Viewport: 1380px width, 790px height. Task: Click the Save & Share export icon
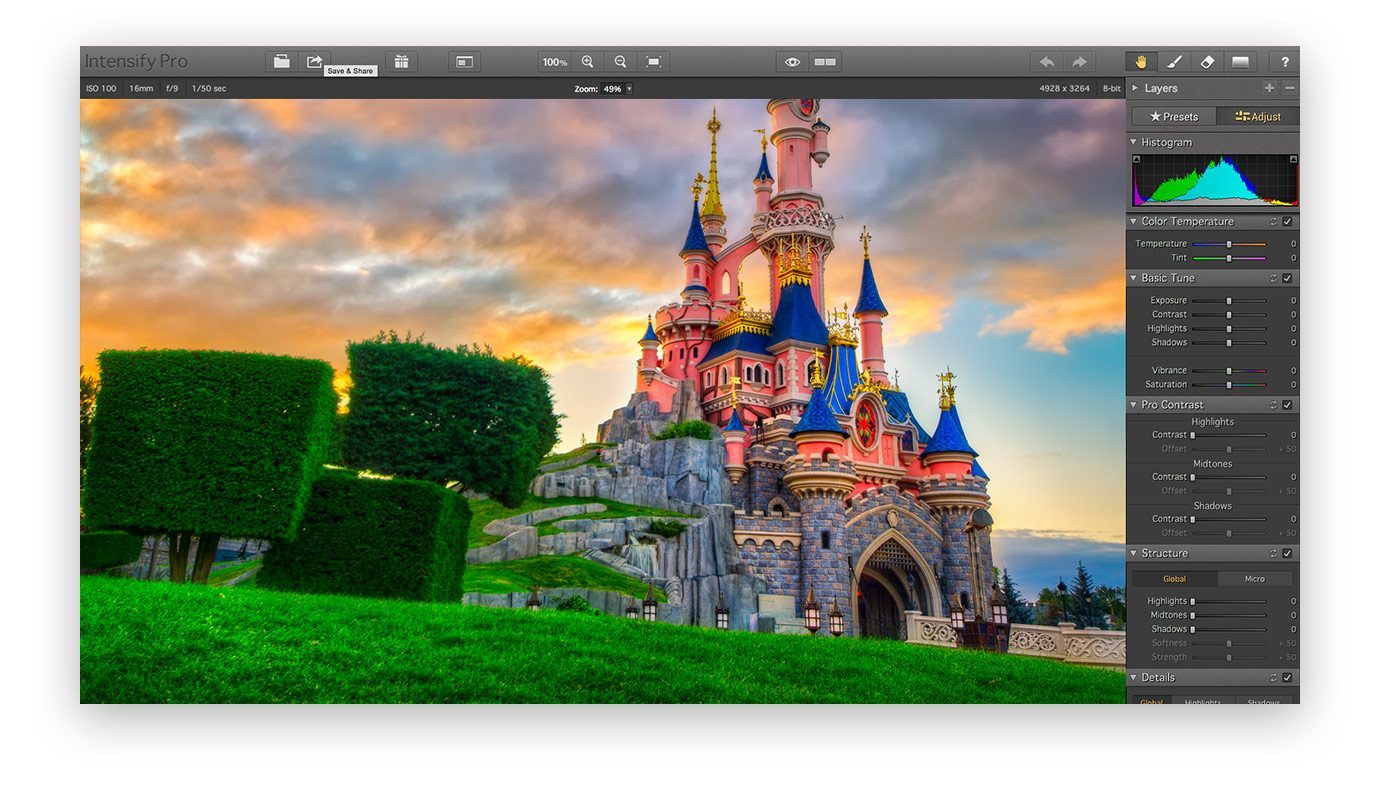click(315, 62)
